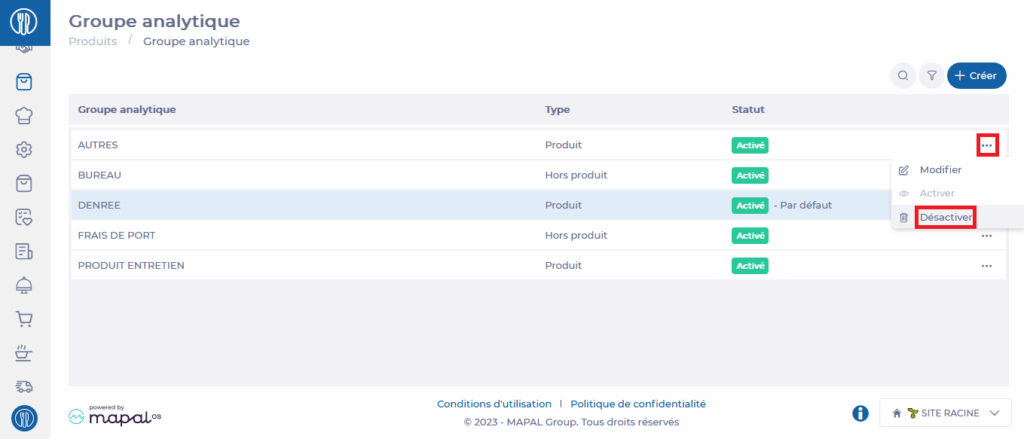Open the settings gear in sidebar
Image resolution: width=1024 pixels, height=439 pixels.
pos(25,150)
